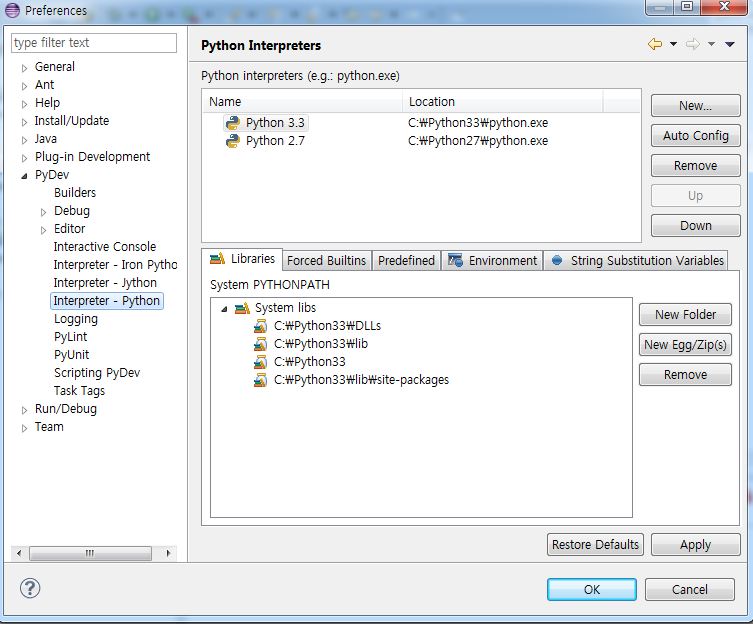Viewport: 753px width, 624px height.
Task: Expand the Help preferences node
Action: [x=24, y=104]
